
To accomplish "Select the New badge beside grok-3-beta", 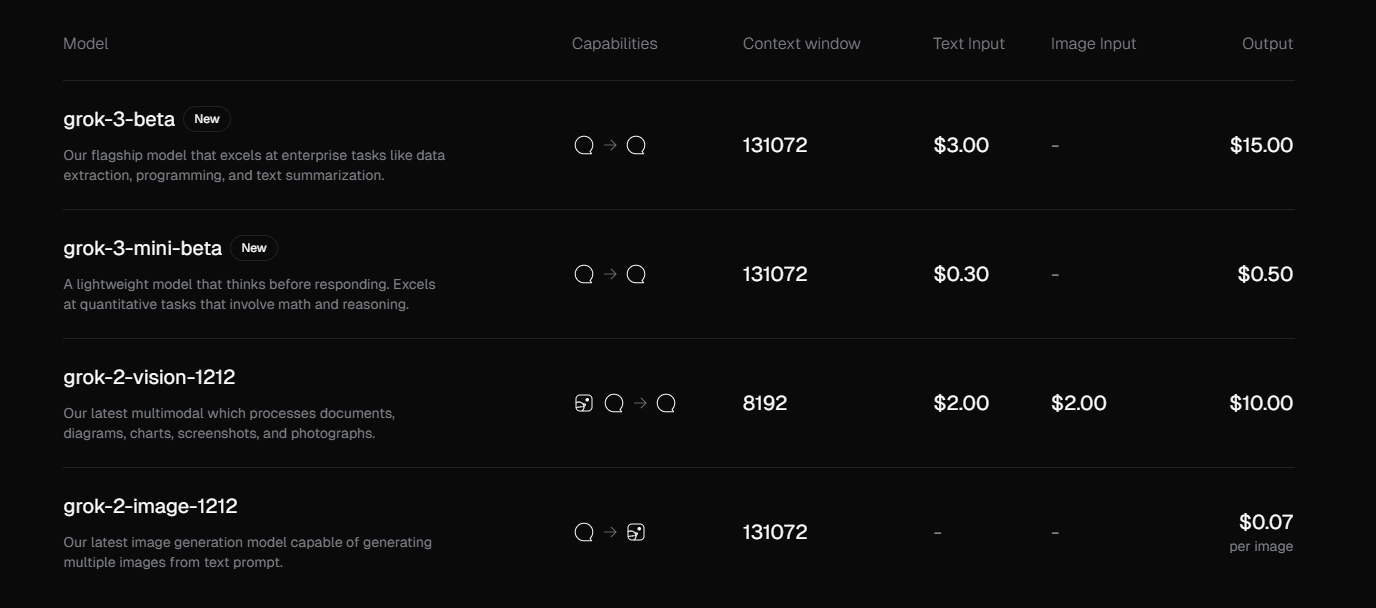I will click(207, 119).
